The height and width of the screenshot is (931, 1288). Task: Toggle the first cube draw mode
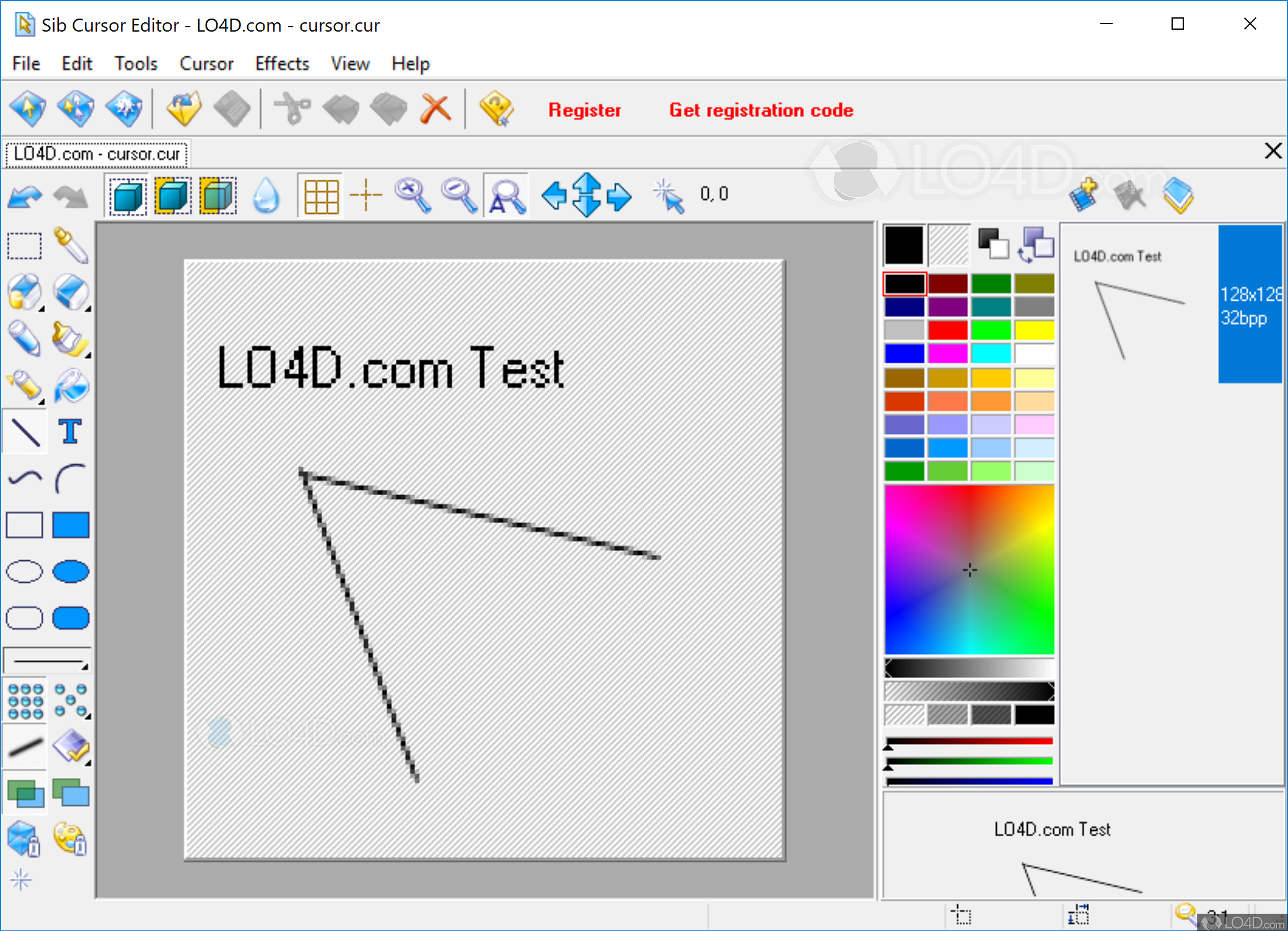point(128,196)
